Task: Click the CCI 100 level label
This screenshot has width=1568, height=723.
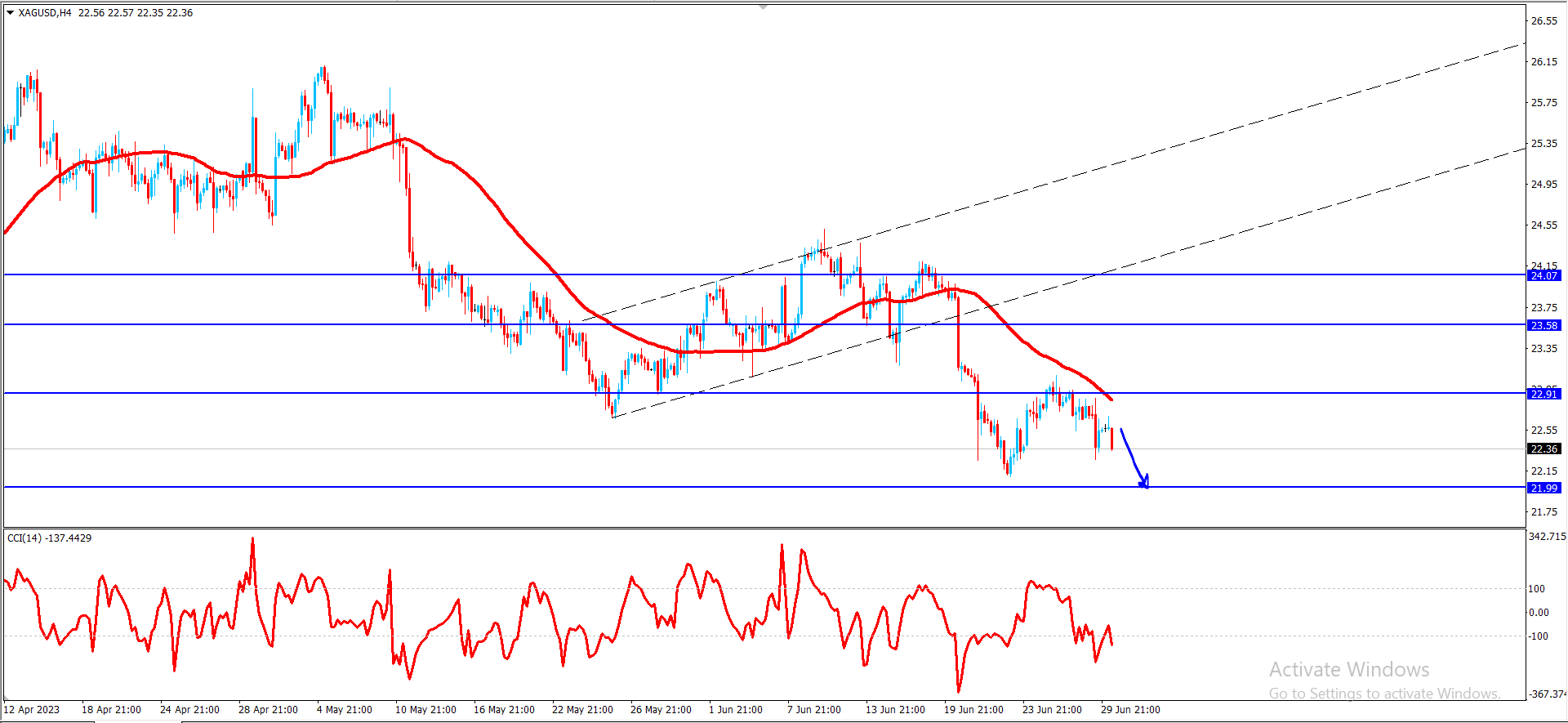Action: 1536,588
